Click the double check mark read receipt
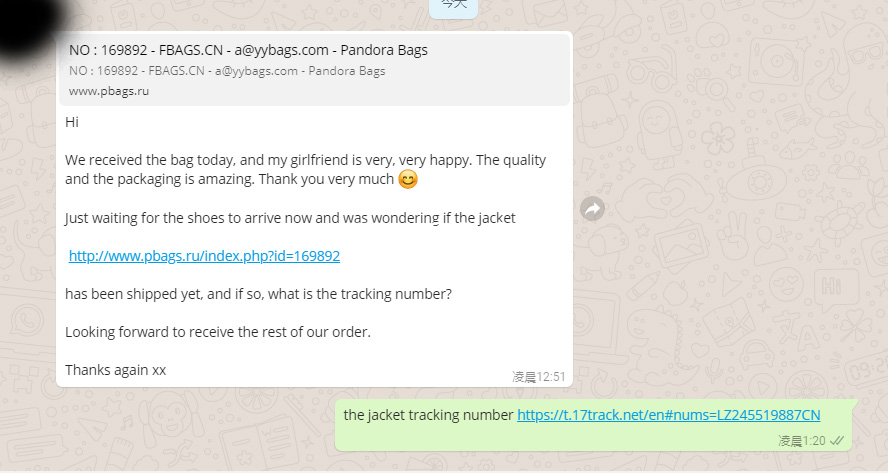Screen dimensions: 888x473 coord(837,441)
